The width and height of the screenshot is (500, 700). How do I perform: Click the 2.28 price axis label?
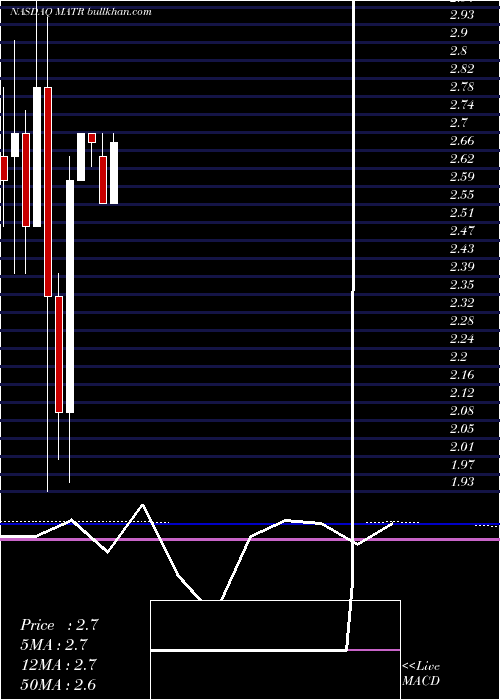click(462, 321)
